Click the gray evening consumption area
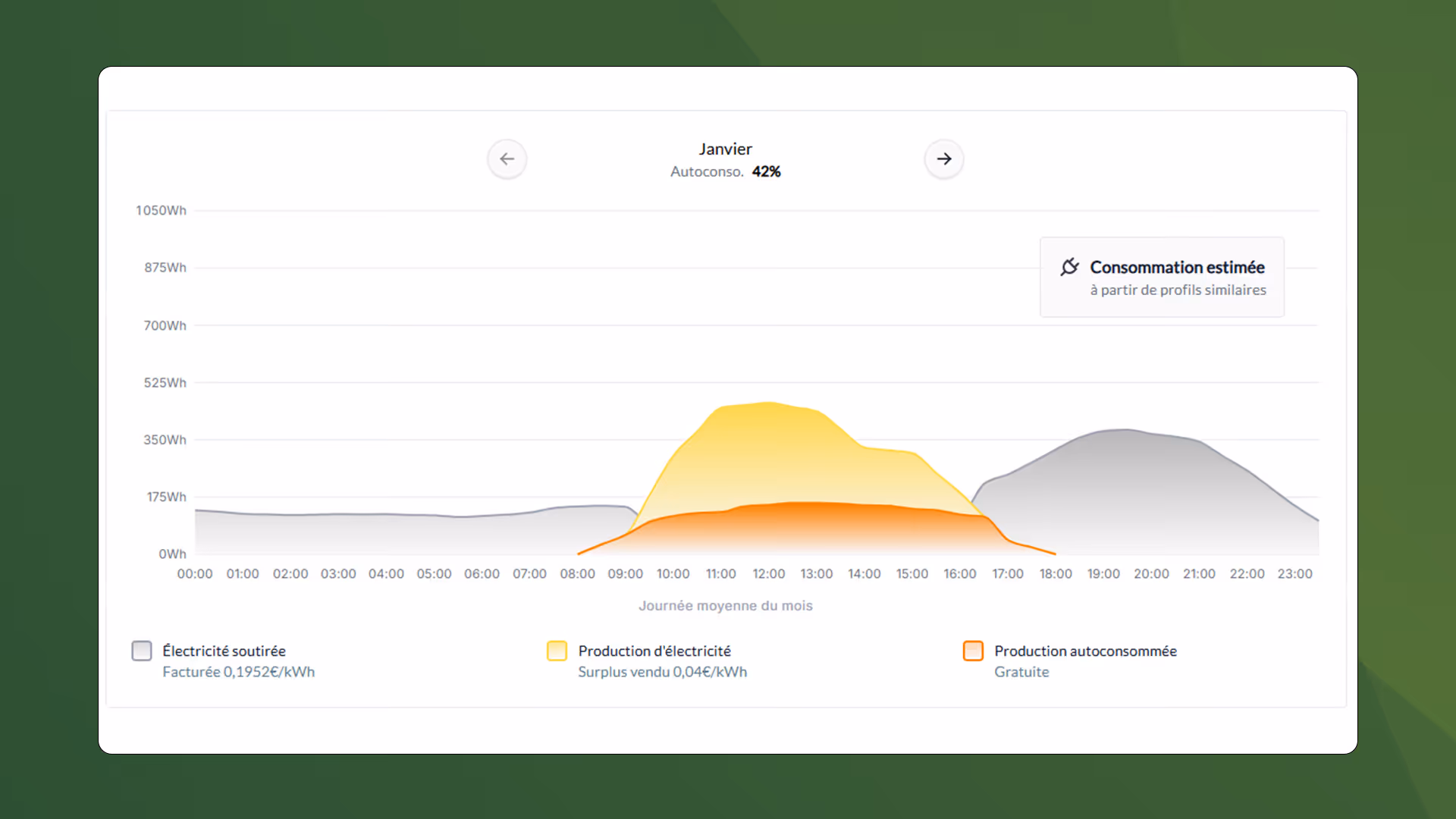1456x819 pixels. point(1137,493)
